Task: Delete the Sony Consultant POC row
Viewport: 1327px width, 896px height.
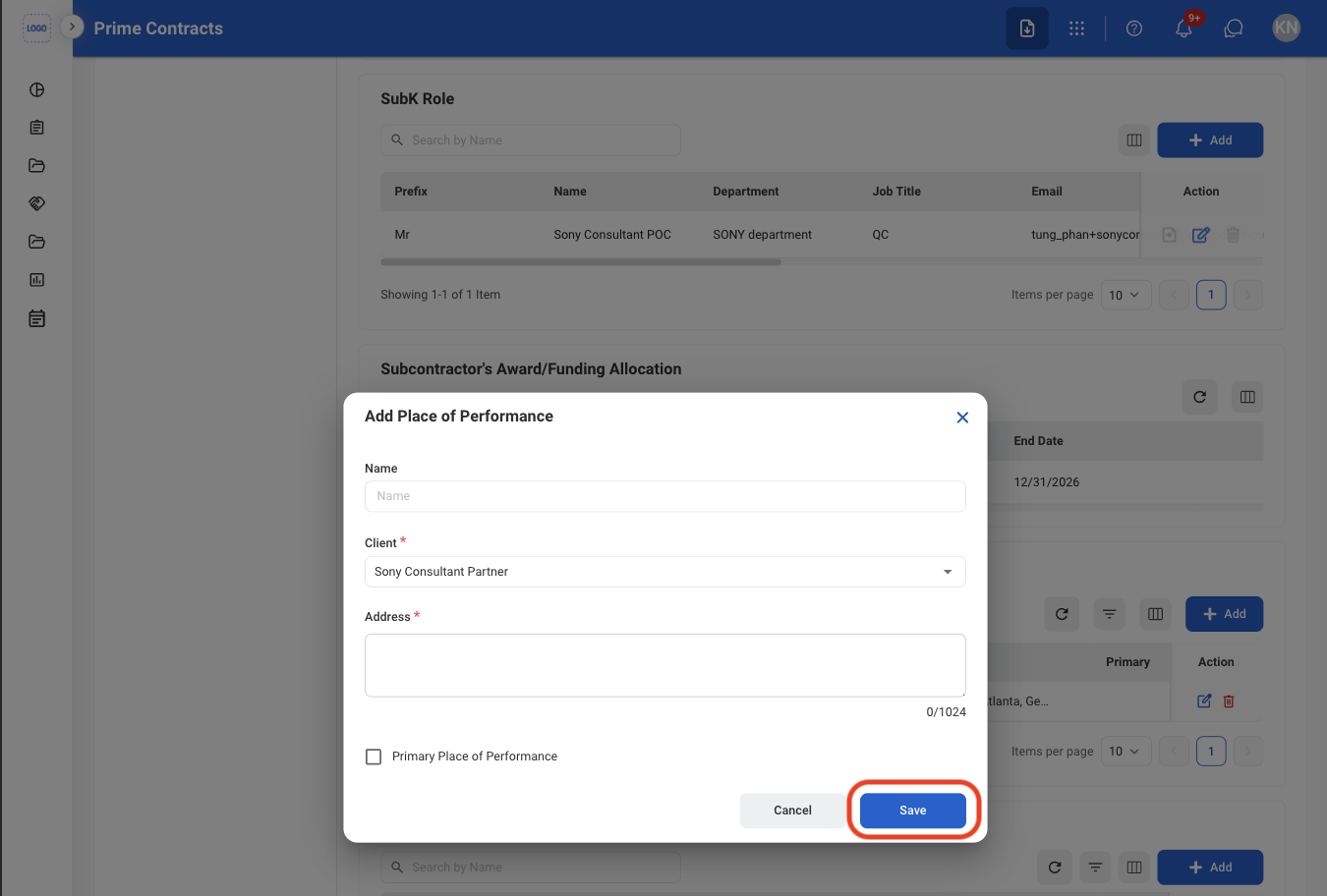Action: (x=1233, y=235)
